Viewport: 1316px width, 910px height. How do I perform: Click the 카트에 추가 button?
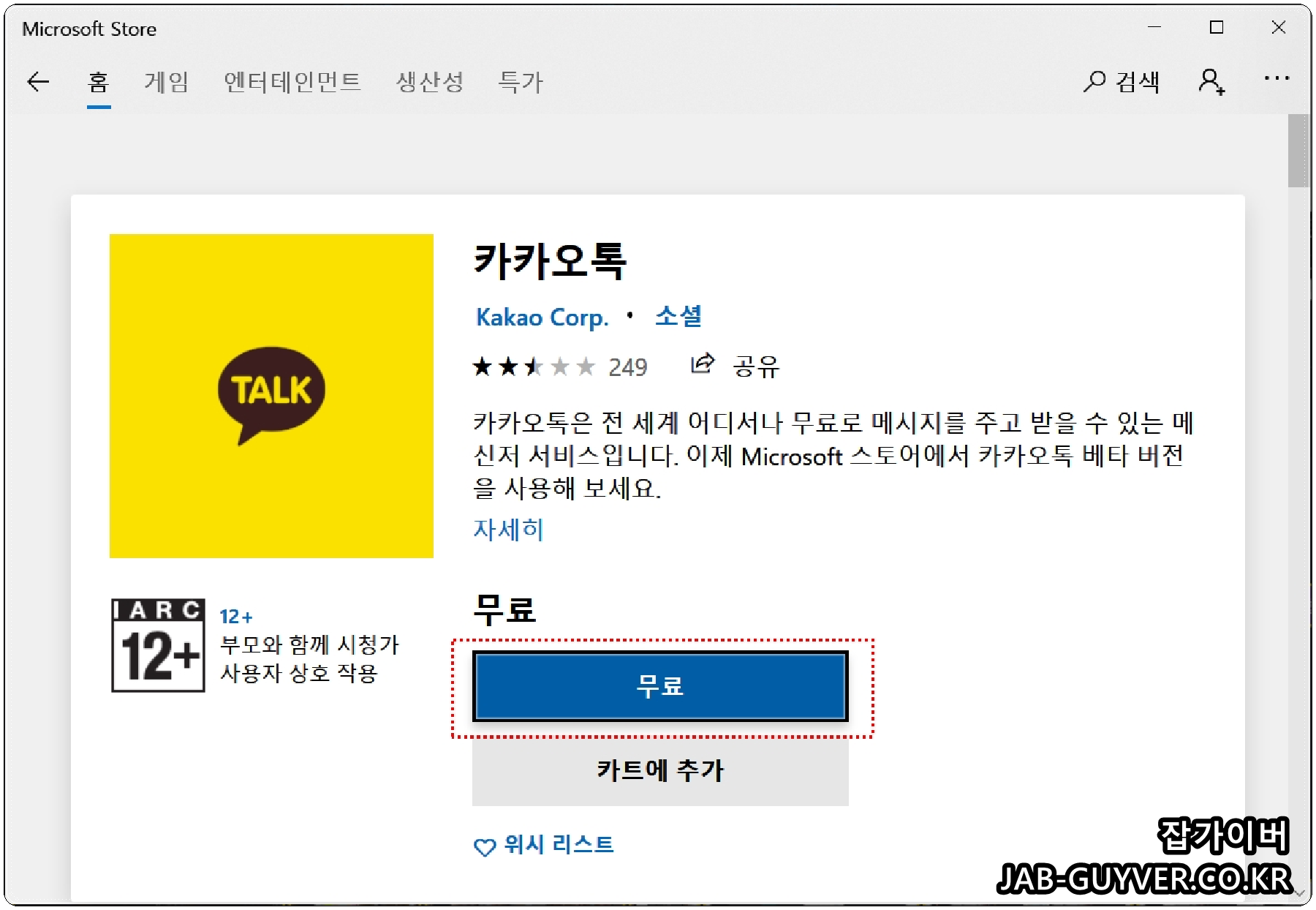[x=660, y=770]
